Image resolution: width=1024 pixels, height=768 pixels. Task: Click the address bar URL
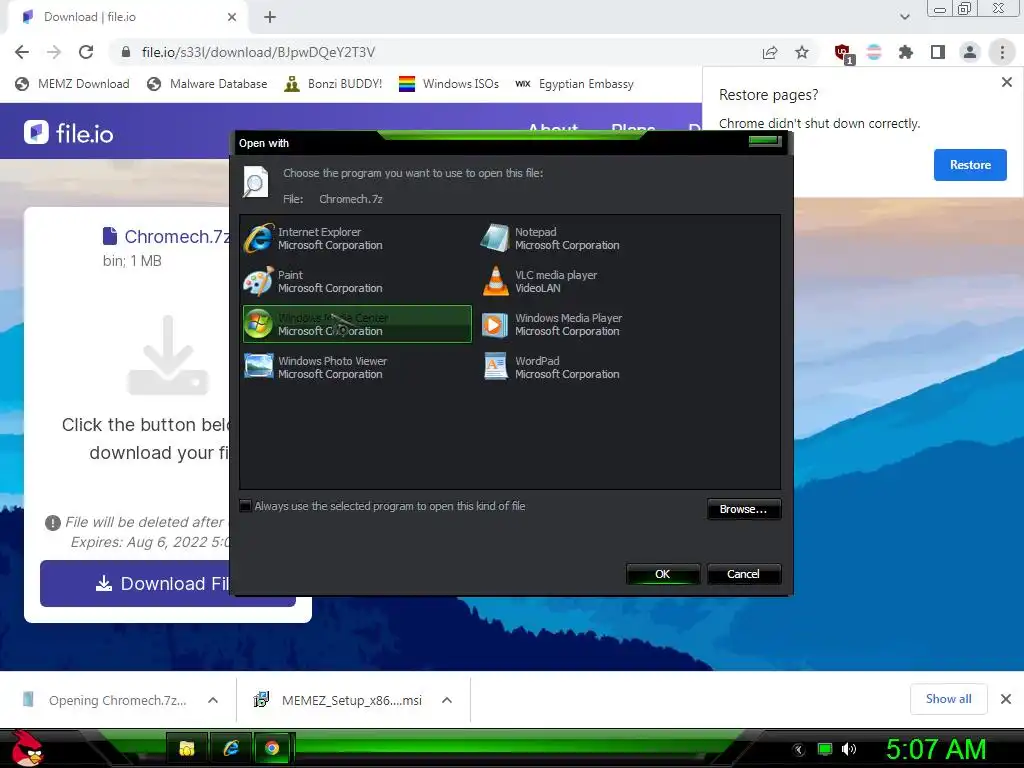pos(258,52)
